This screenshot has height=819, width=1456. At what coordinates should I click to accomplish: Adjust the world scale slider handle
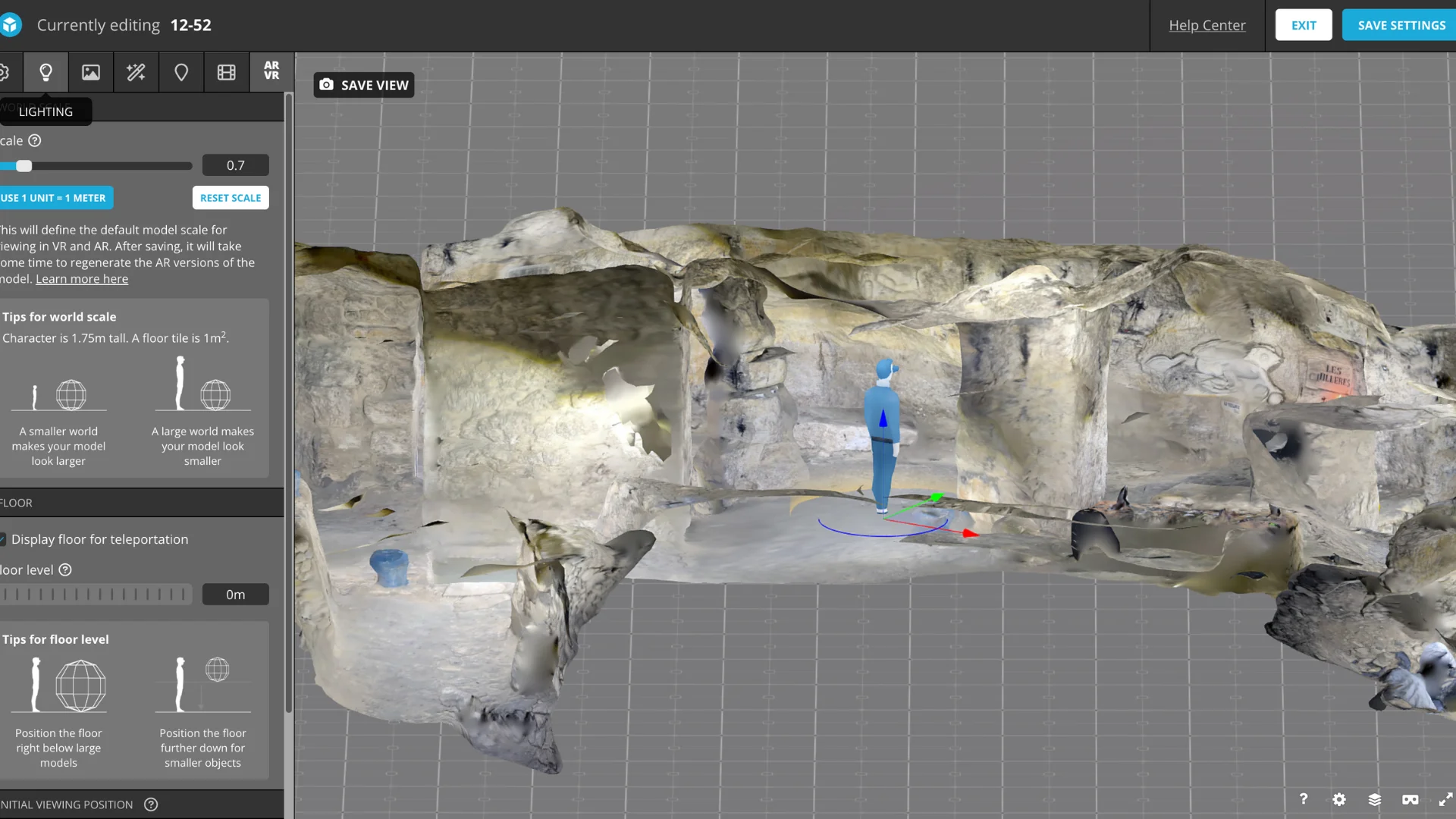point(24,165)
